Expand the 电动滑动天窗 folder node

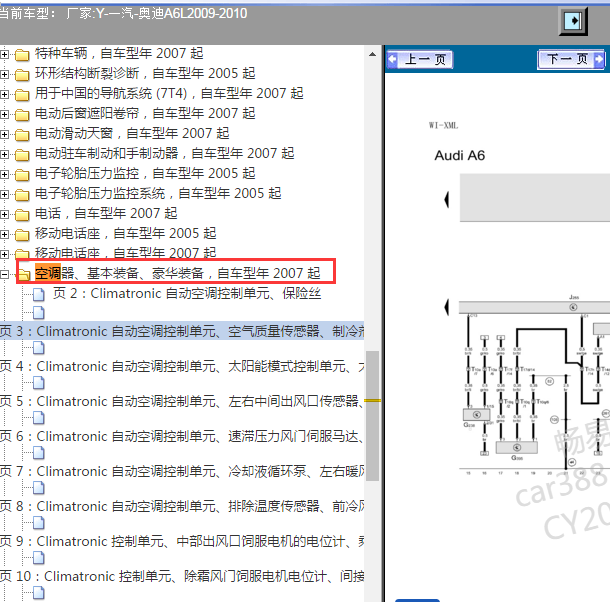(x=4, y=134)
